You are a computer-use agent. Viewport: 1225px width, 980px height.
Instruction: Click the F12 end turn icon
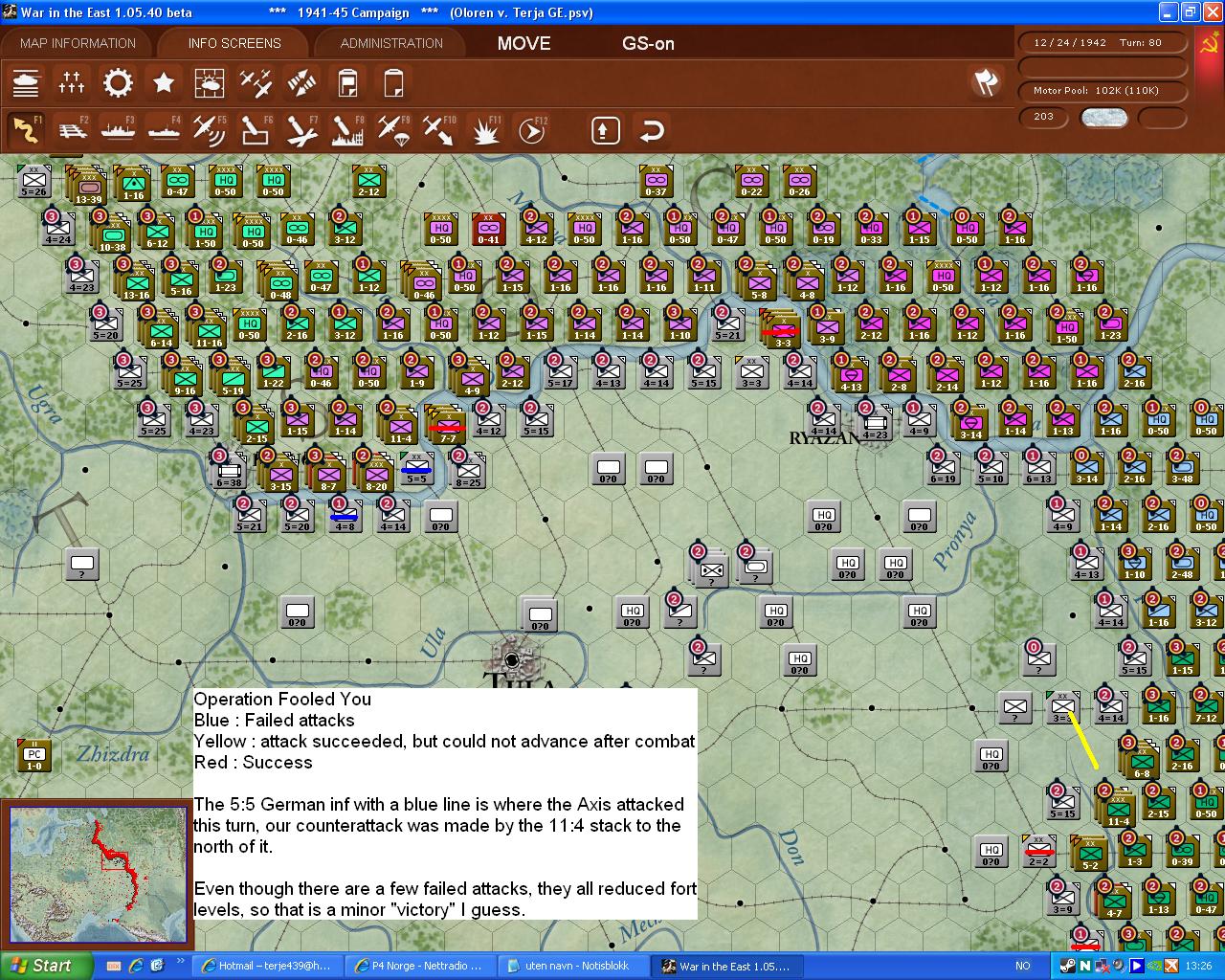pos(531,129)
